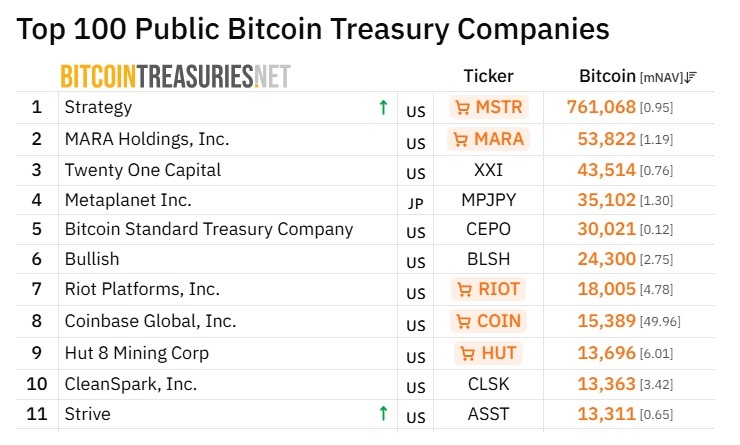Click the sort descending icon in Bitcoin header

pos(693,76)
